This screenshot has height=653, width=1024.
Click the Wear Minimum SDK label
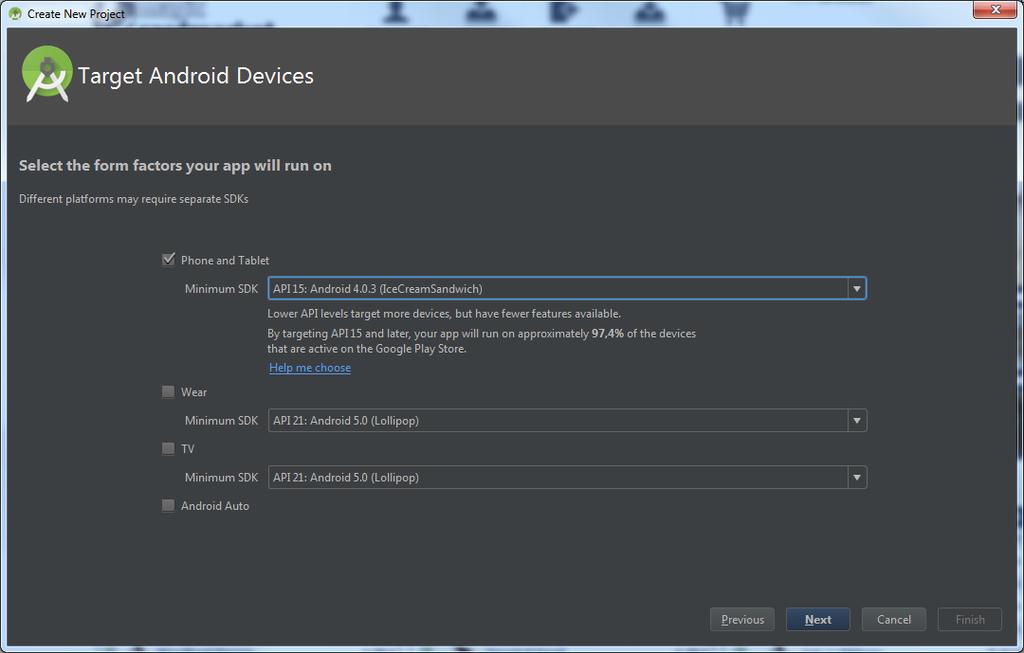[x=221, y=421]
